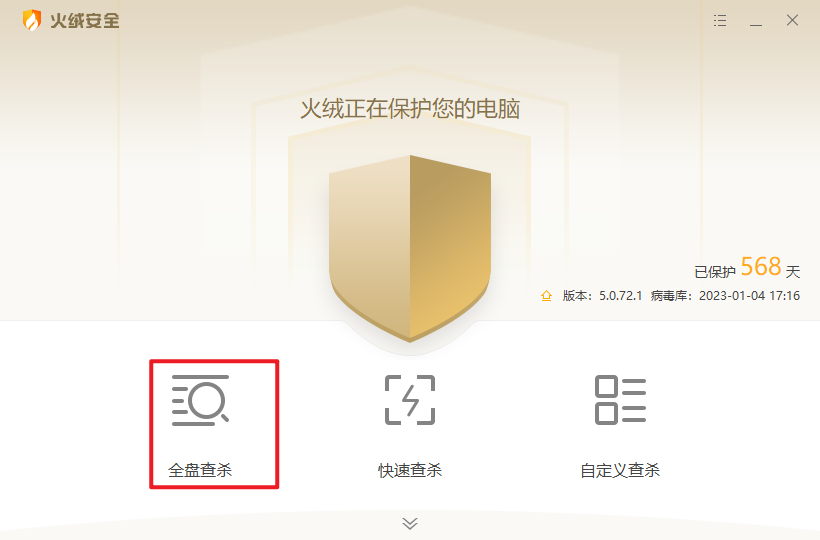Click the 火绒安全 title text

pos(85,21)
